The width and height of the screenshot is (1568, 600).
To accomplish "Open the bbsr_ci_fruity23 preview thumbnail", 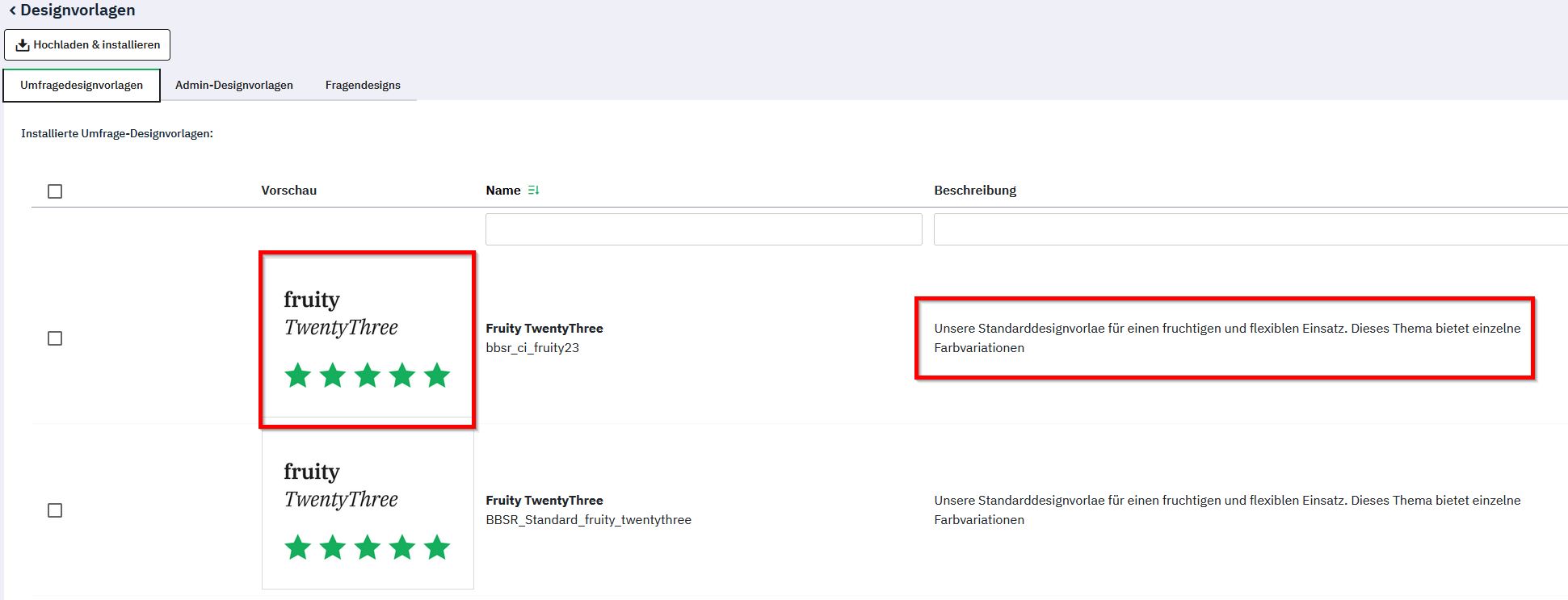I will pyautogui.click(x=368, y=339).
